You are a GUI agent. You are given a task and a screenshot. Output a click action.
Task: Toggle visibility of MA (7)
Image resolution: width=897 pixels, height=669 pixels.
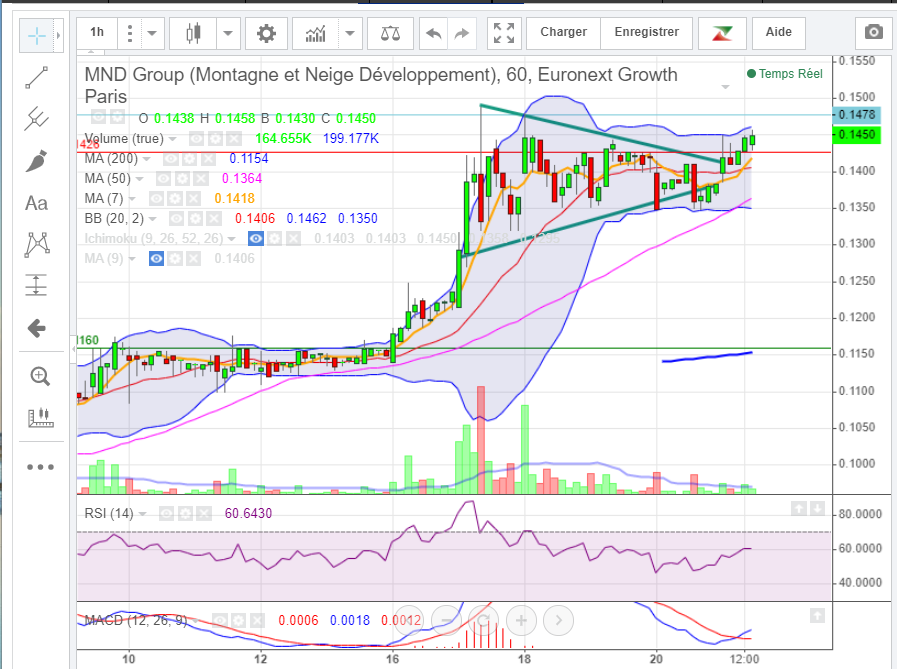[x=156, y=199]
